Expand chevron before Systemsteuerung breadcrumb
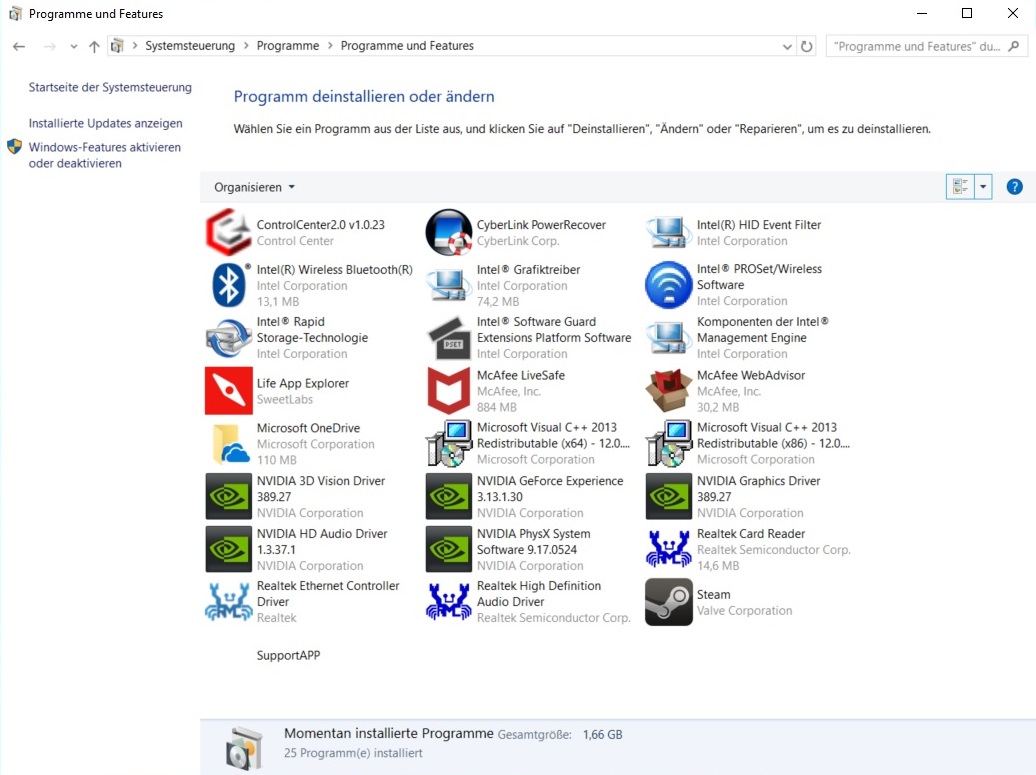This screenshot has height=775, width=1036. (135, 46)
